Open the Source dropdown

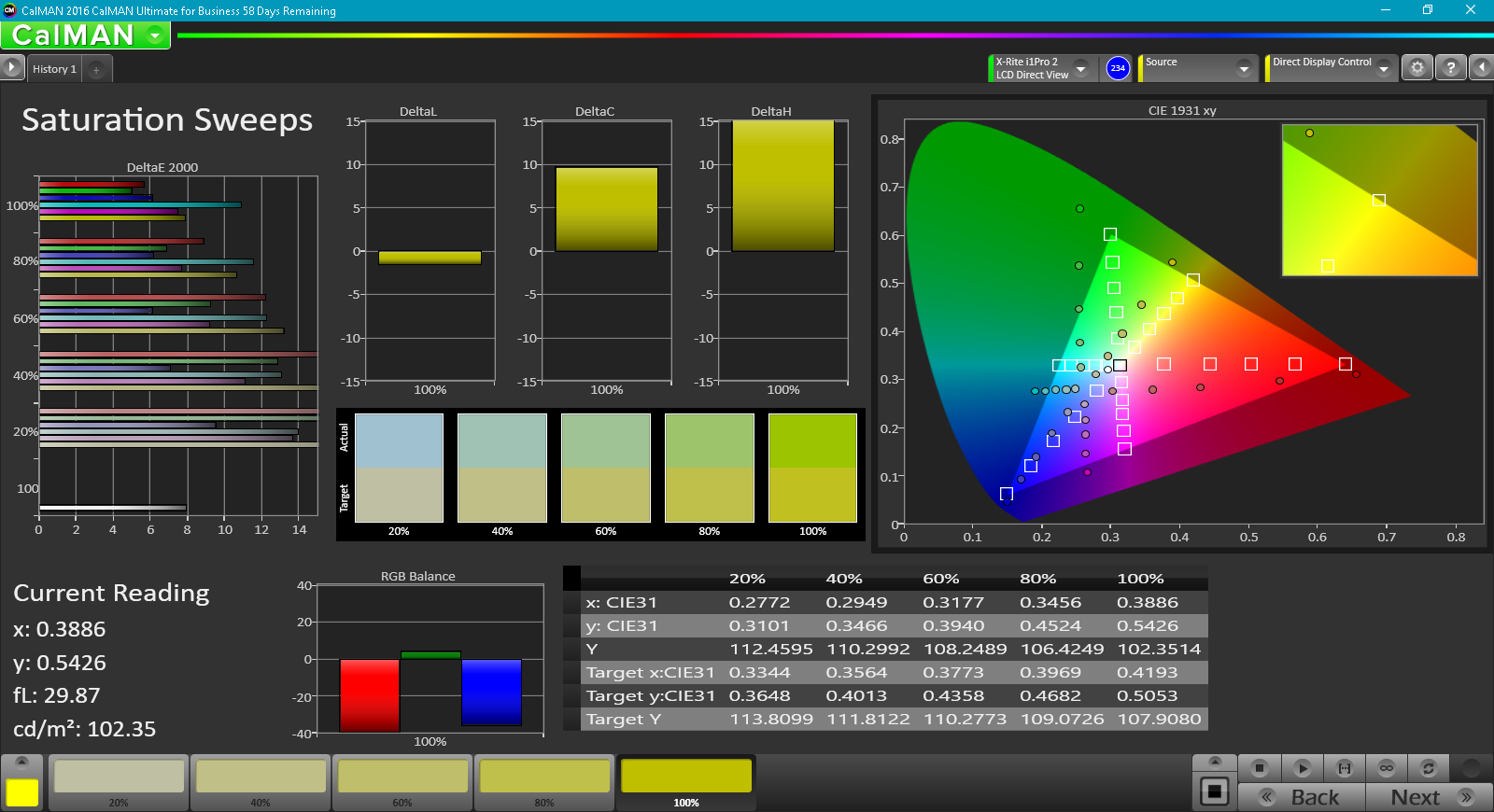pos(1243,69)
